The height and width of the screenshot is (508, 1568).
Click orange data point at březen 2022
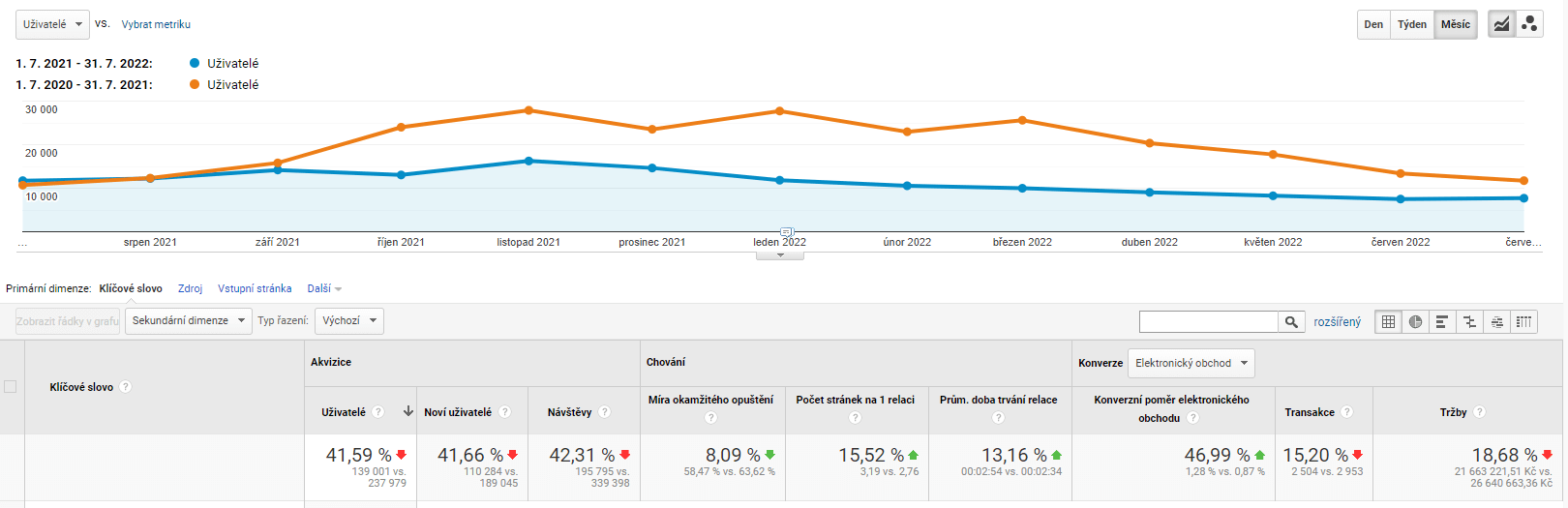click(x=1022, y=120)
